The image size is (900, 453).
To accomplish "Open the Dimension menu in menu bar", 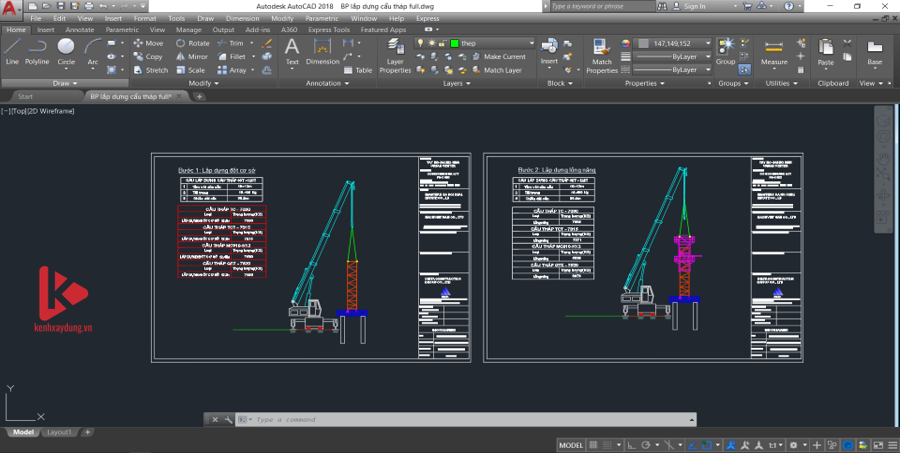I will pos(242,18).
